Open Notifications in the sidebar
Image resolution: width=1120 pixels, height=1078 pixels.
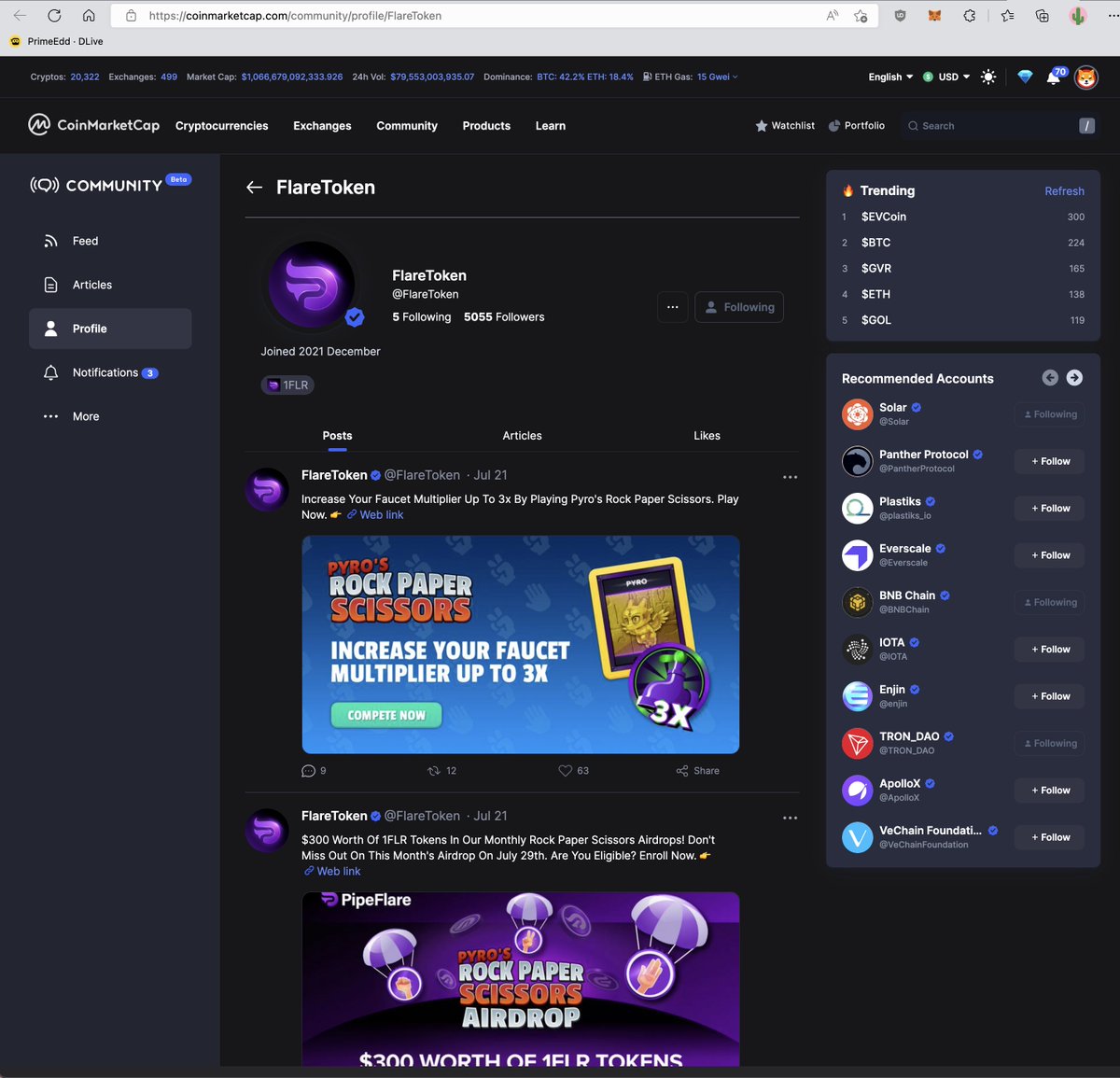pos(110,372)
